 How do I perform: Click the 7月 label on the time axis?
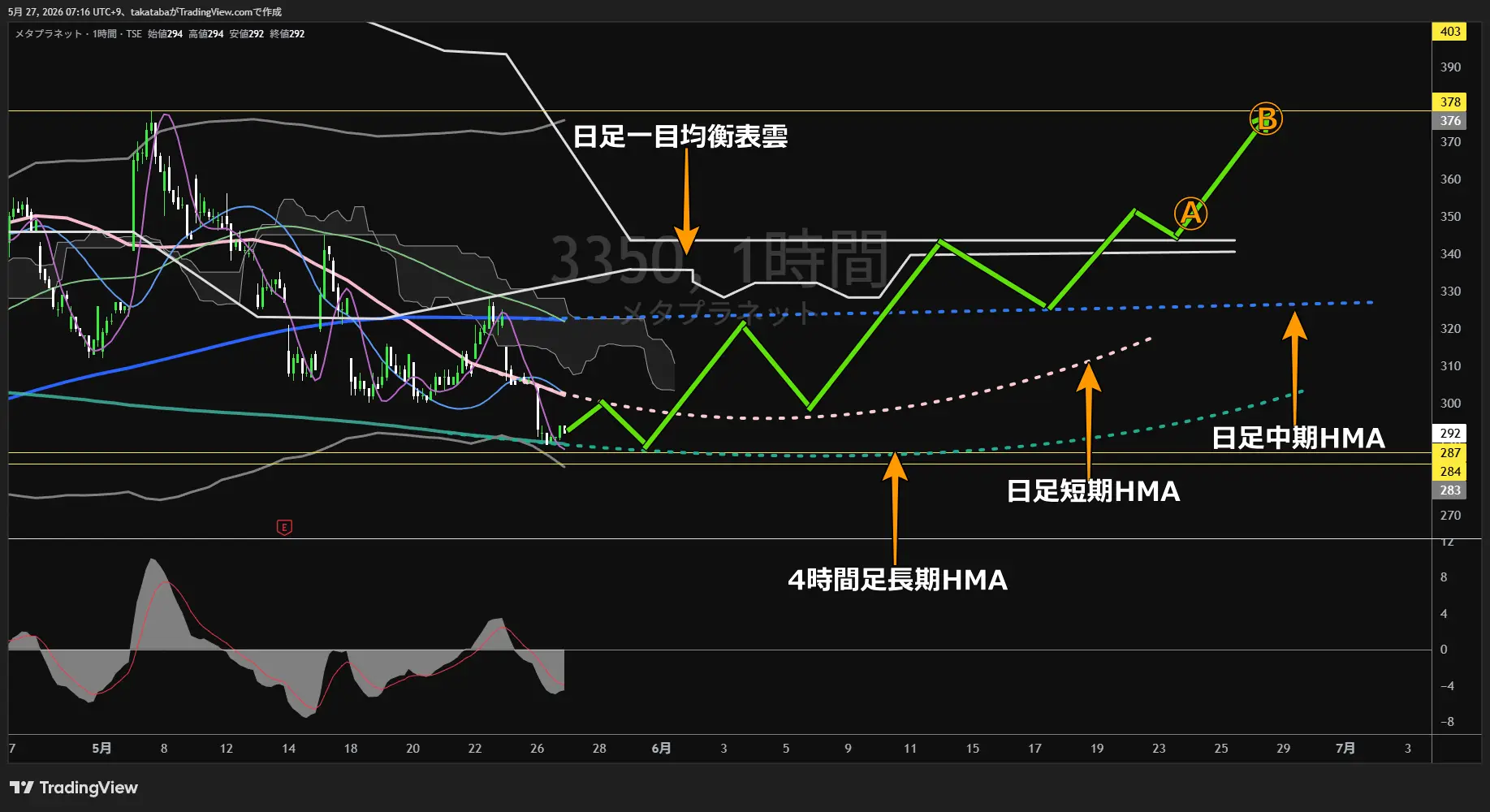point(1345,749)
